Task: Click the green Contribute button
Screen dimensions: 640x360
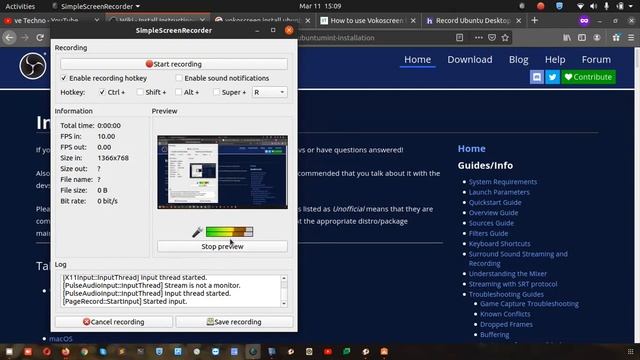Action: coord(589,77)
